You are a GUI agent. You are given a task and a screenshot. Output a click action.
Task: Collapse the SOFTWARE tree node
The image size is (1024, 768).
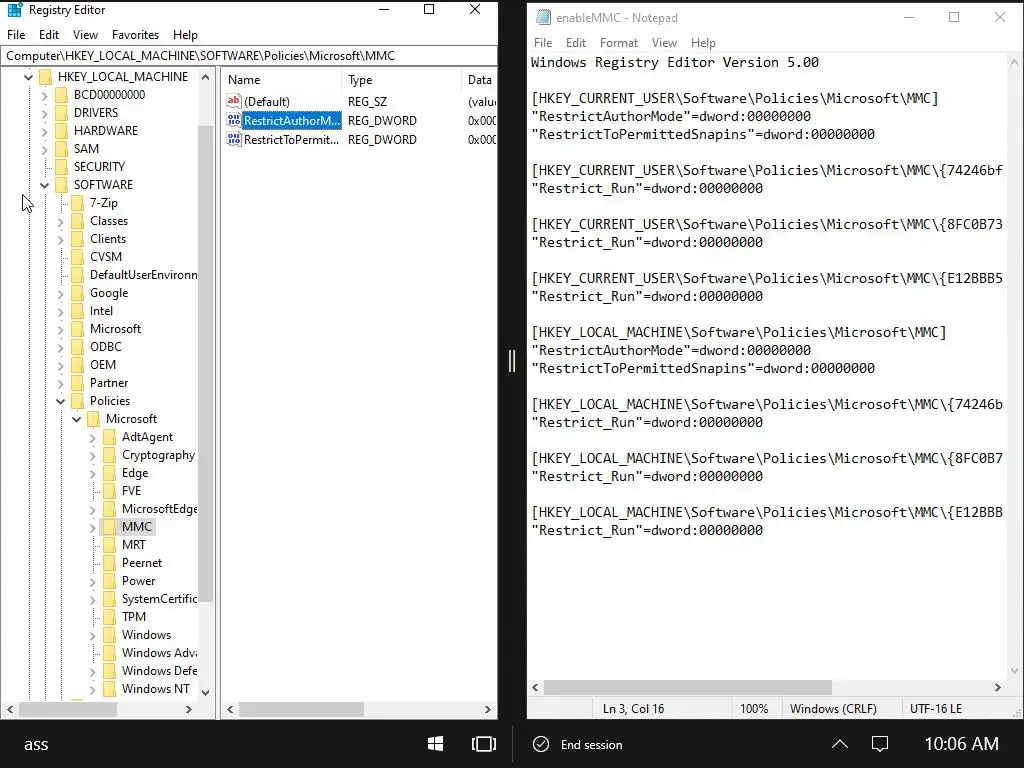(44, 185)
